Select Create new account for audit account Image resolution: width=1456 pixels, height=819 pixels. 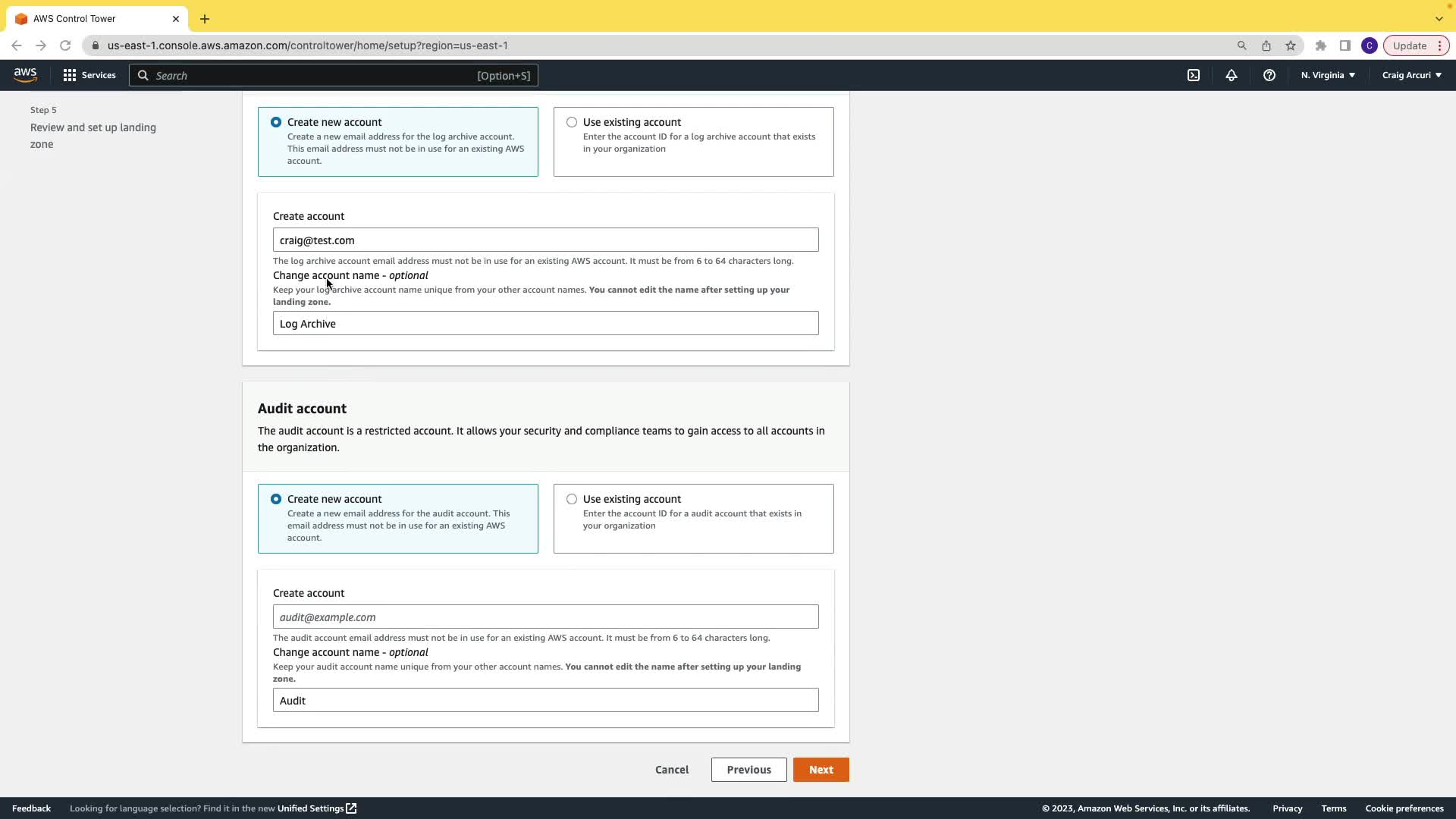click(x=276, y=499)
